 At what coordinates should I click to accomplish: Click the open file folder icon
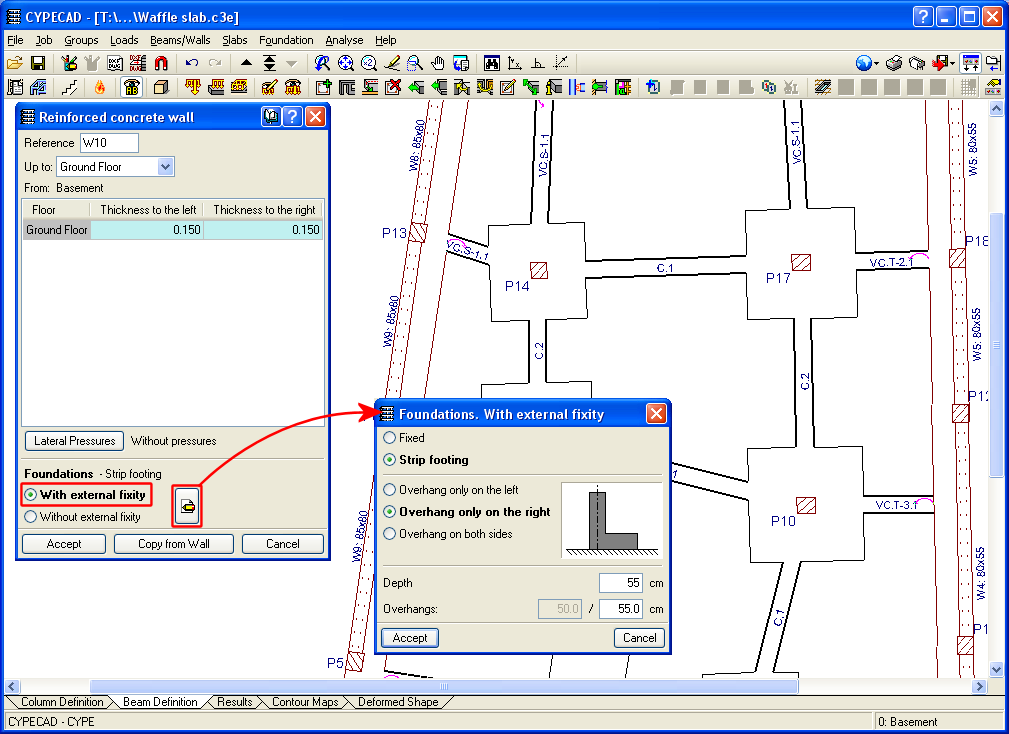point(14,63)
